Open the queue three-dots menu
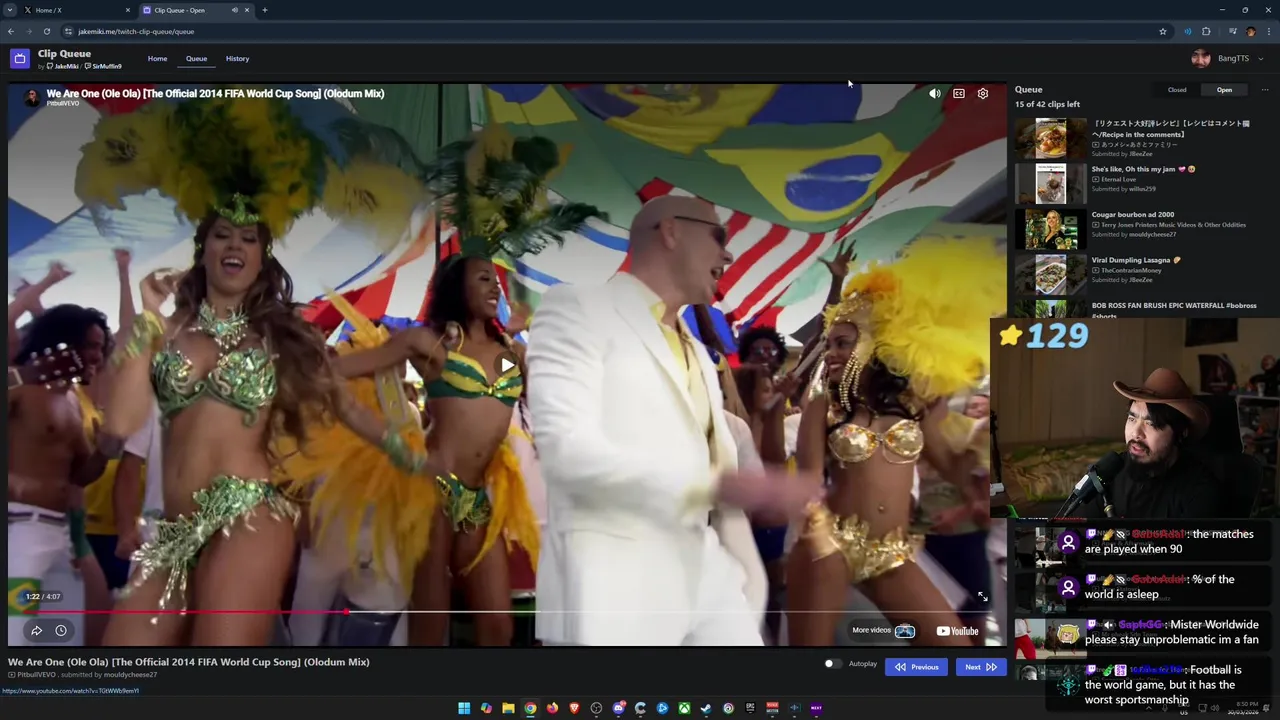 point(1264,90)
